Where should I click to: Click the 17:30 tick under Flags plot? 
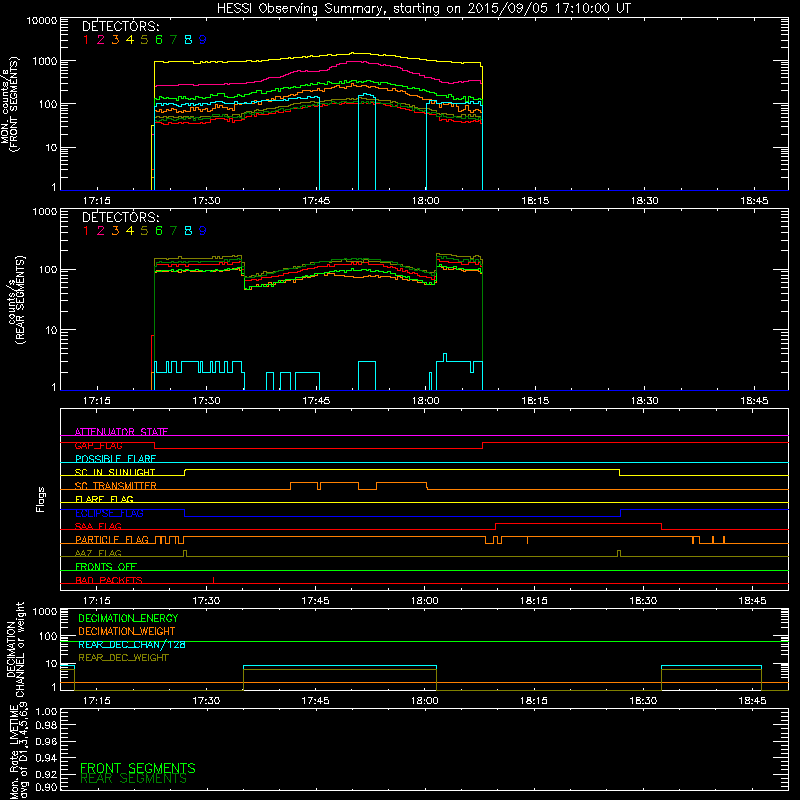(x=207, y=601)
